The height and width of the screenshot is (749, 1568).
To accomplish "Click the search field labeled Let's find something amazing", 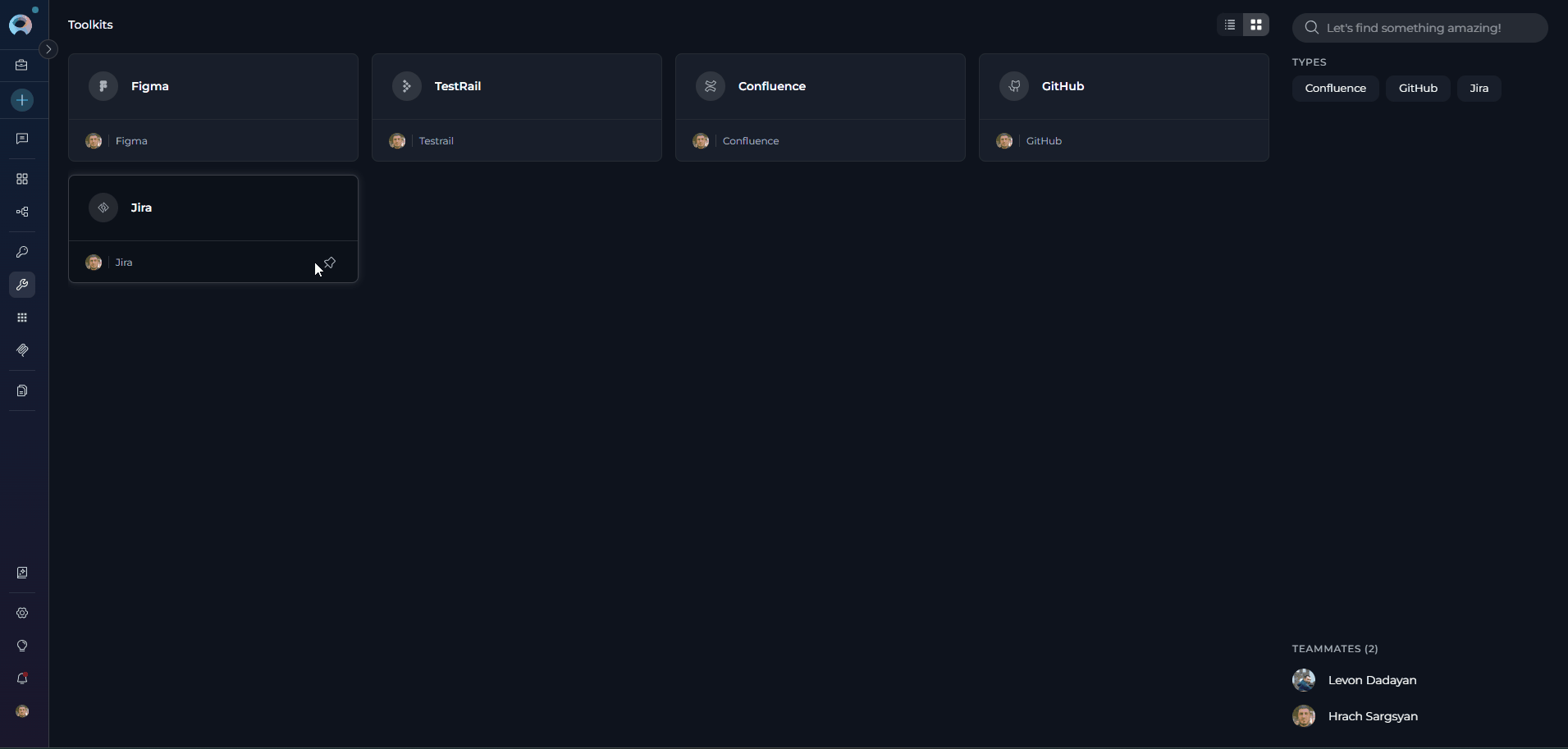I will (x=1419, y=27).
